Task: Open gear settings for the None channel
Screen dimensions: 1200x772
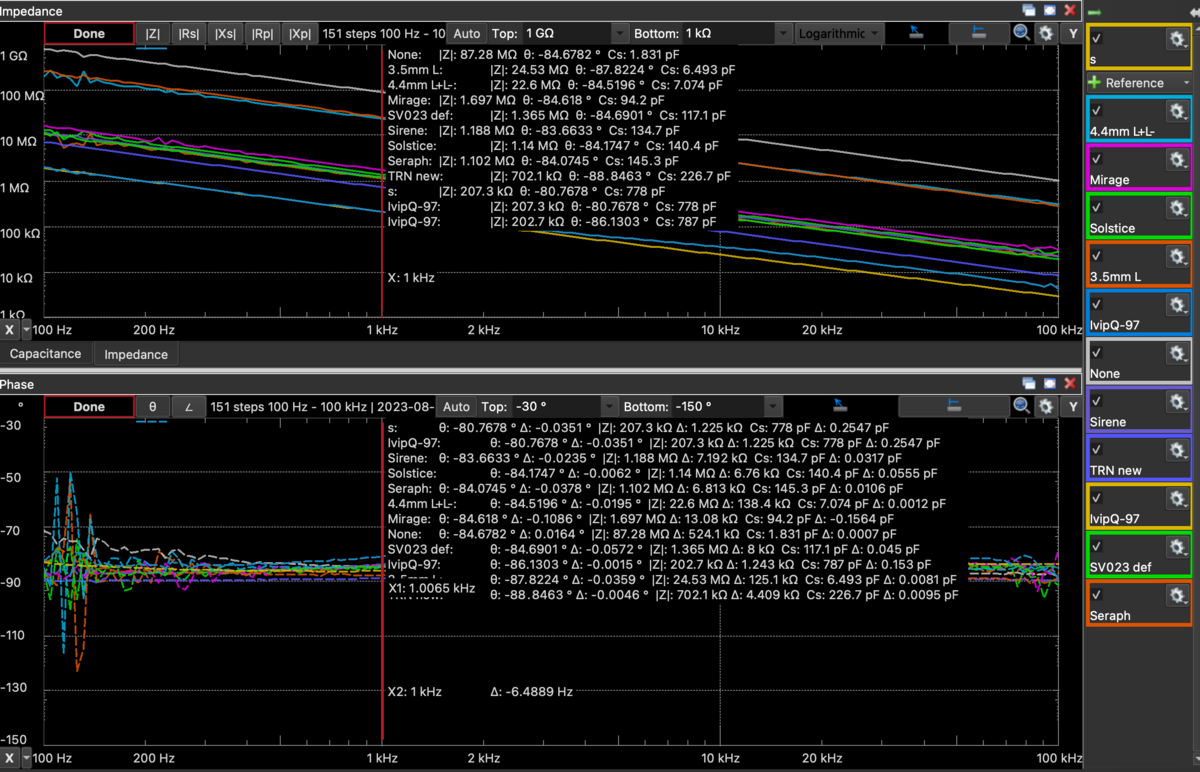Action: click(x=1177, y=353)
